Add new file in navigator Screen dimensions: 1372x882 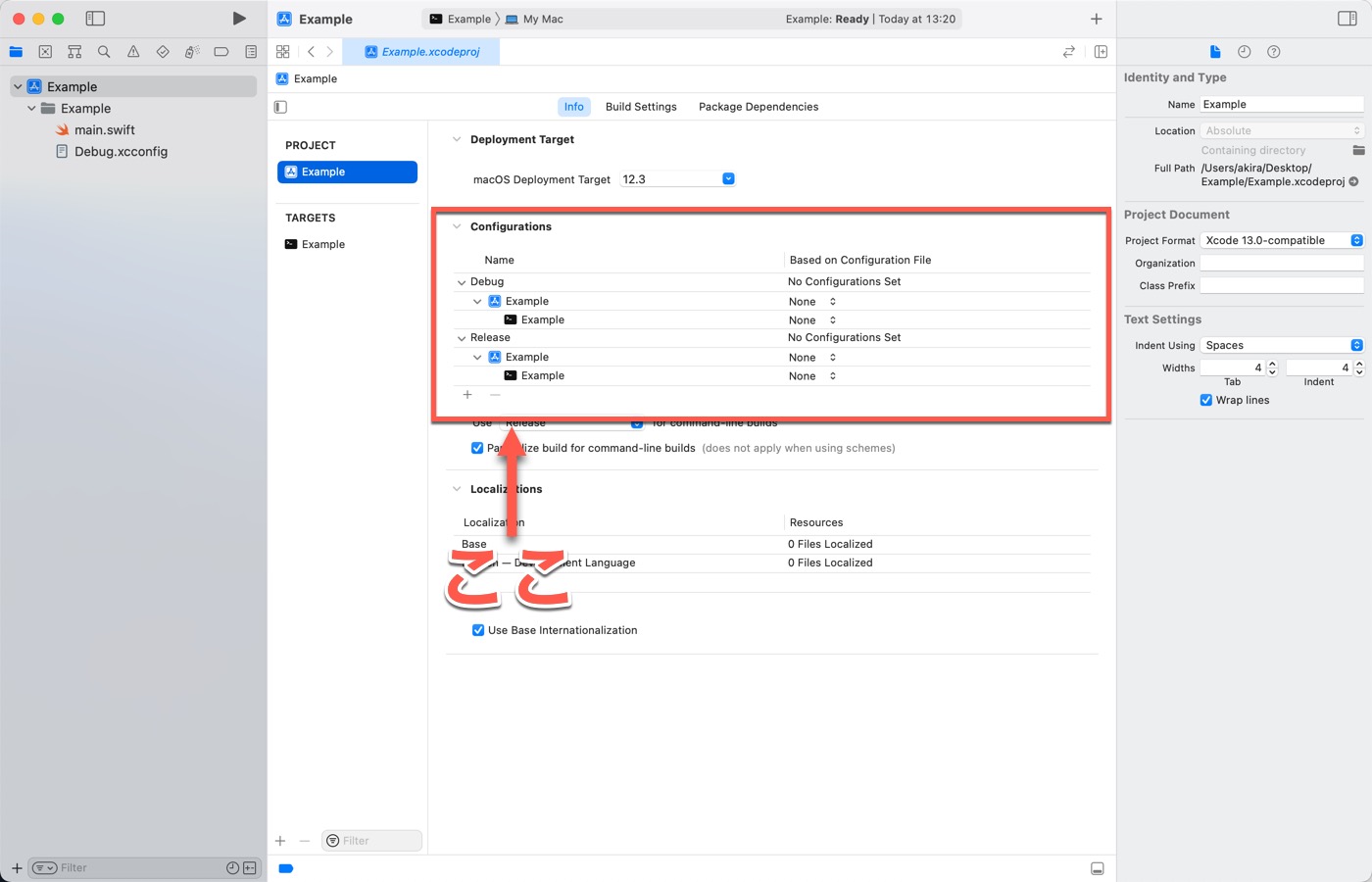[17, 868]
